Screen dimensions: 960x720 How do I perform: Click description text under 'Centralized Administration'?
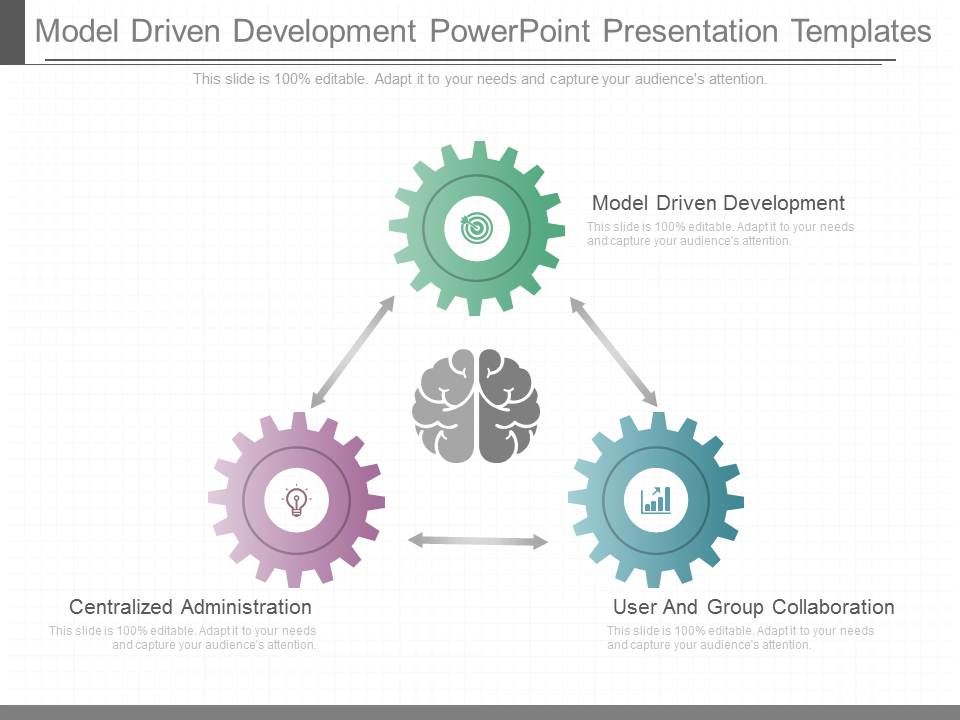[x=182, y=637]
